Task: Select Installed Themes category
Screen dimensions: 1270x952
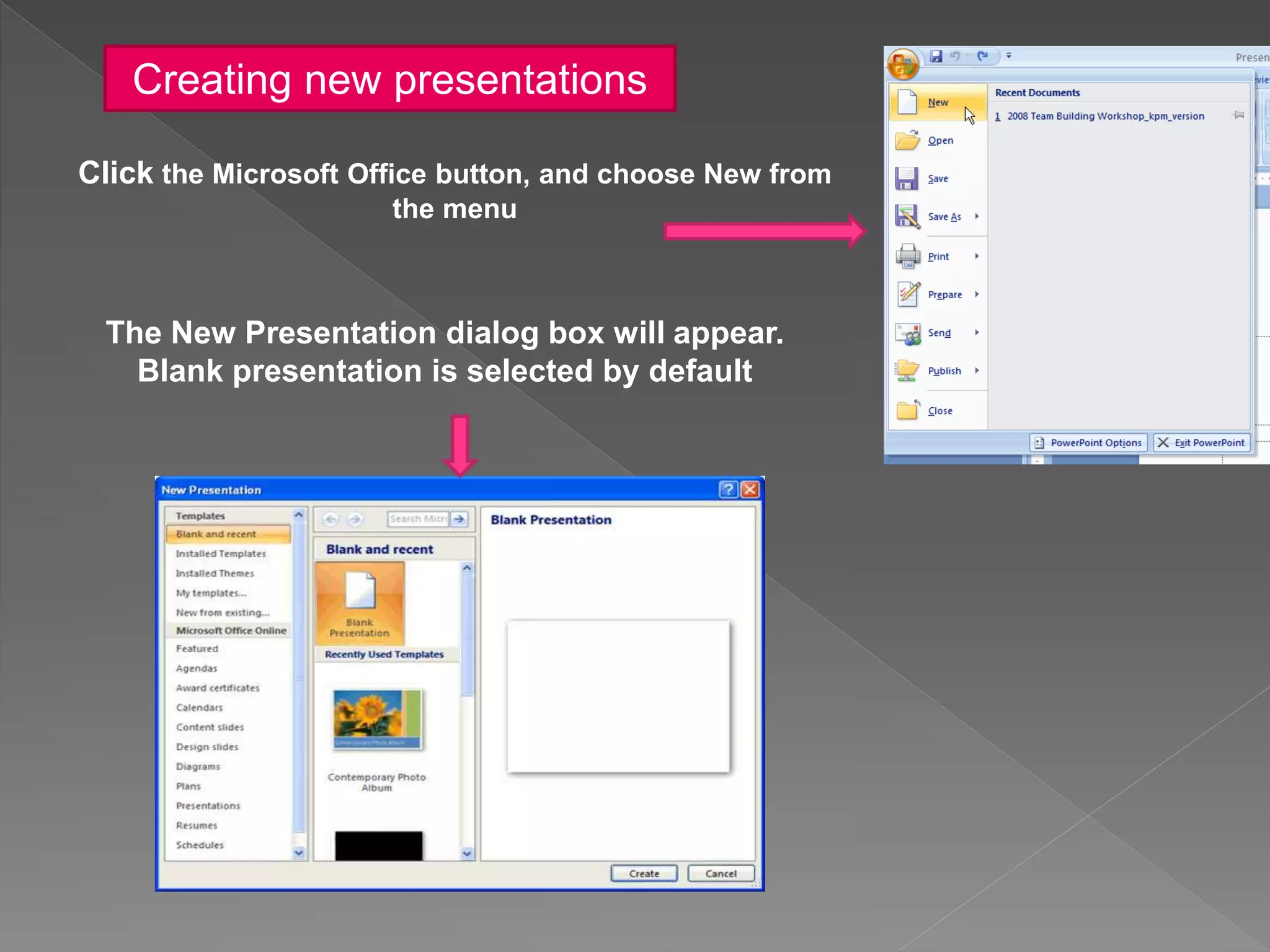Action: tap(215, 573)
